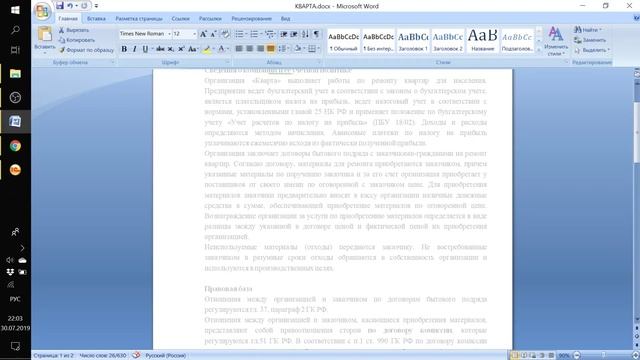640x360 pixels.
Task: Click the zoom slider handle
Action: 603,356
